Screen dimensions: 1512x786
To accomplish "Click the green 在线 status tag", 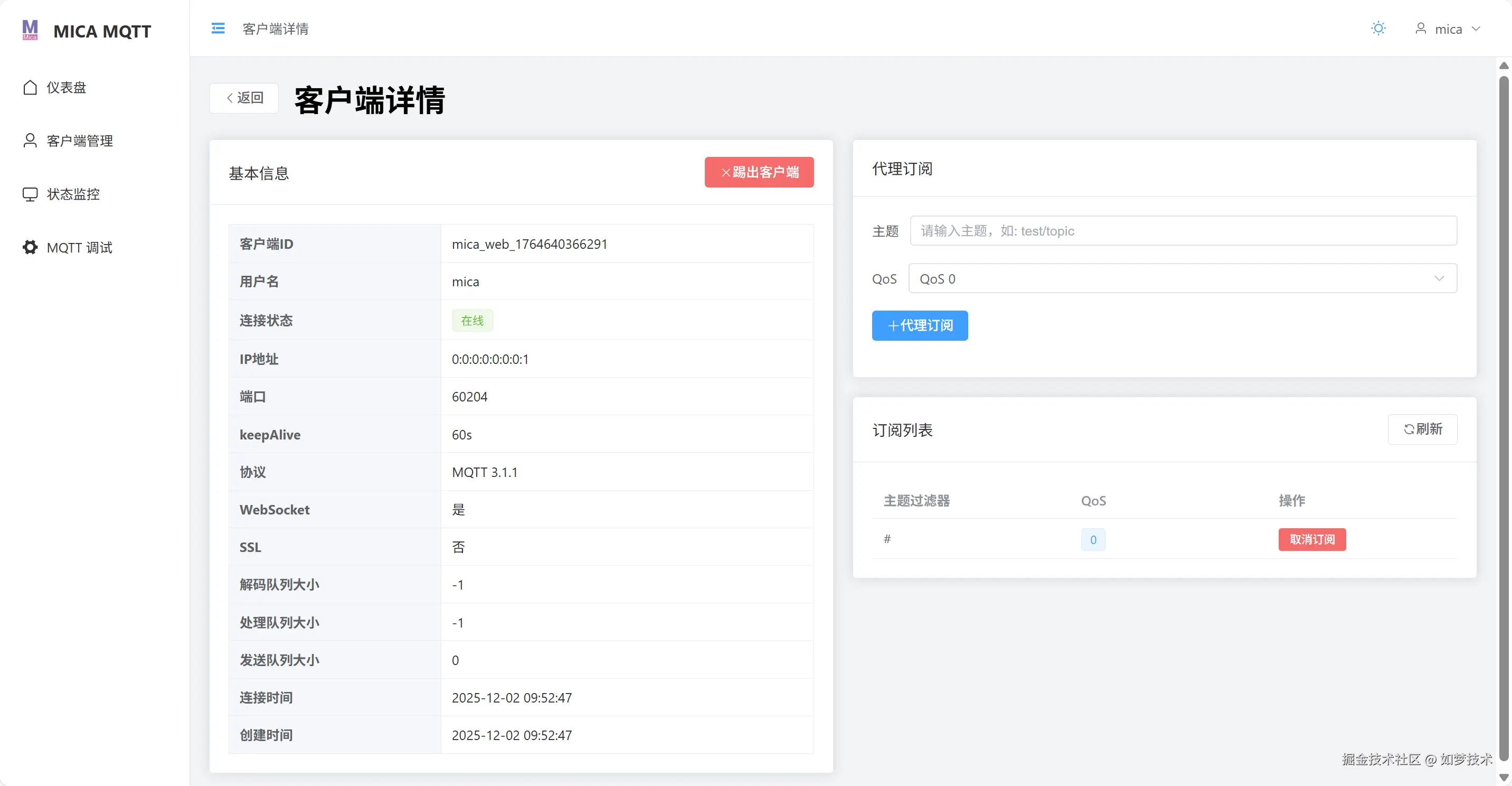I will pos(472,321).
